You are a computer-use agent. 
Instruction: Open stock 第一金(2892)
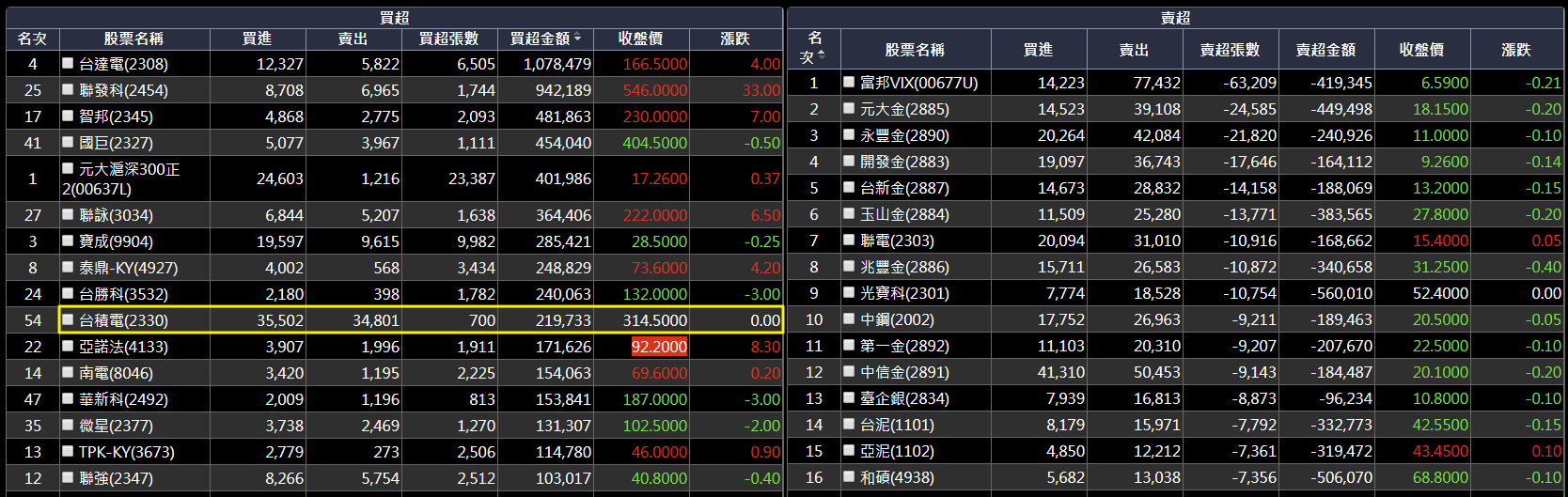(904, 346)
